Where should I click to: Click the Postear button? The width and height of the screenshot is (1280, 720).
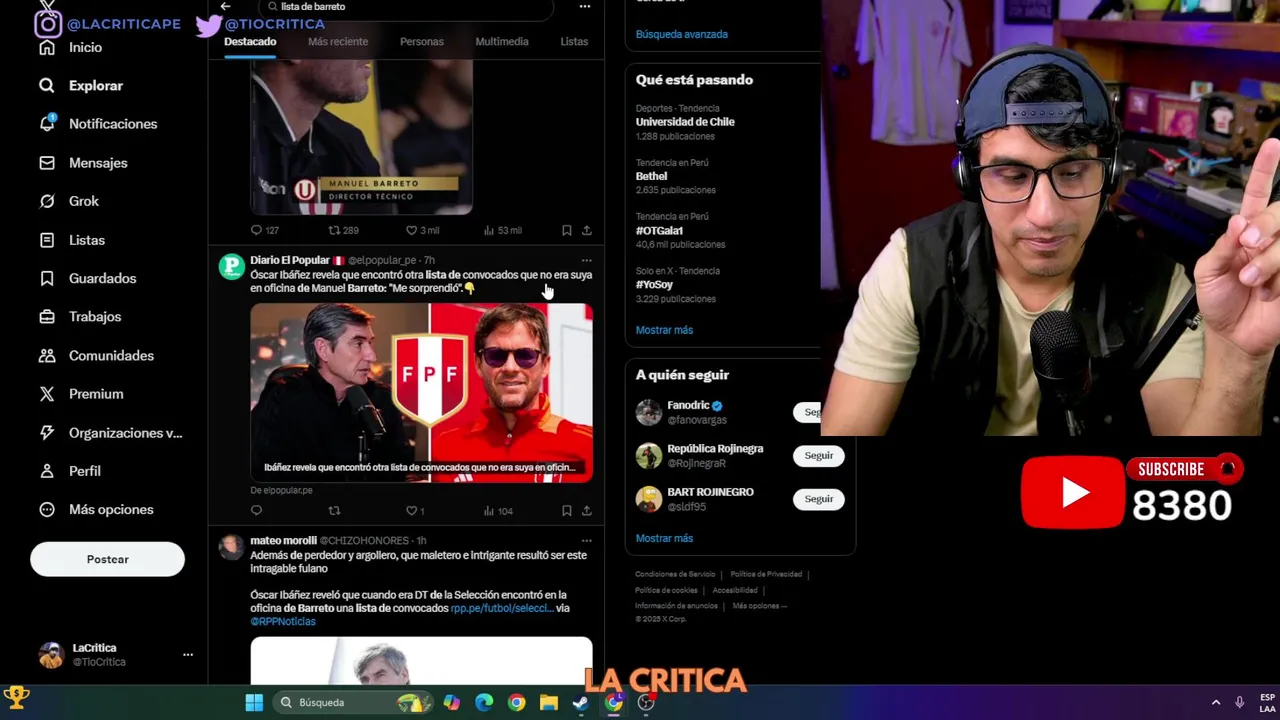[107, 559]
